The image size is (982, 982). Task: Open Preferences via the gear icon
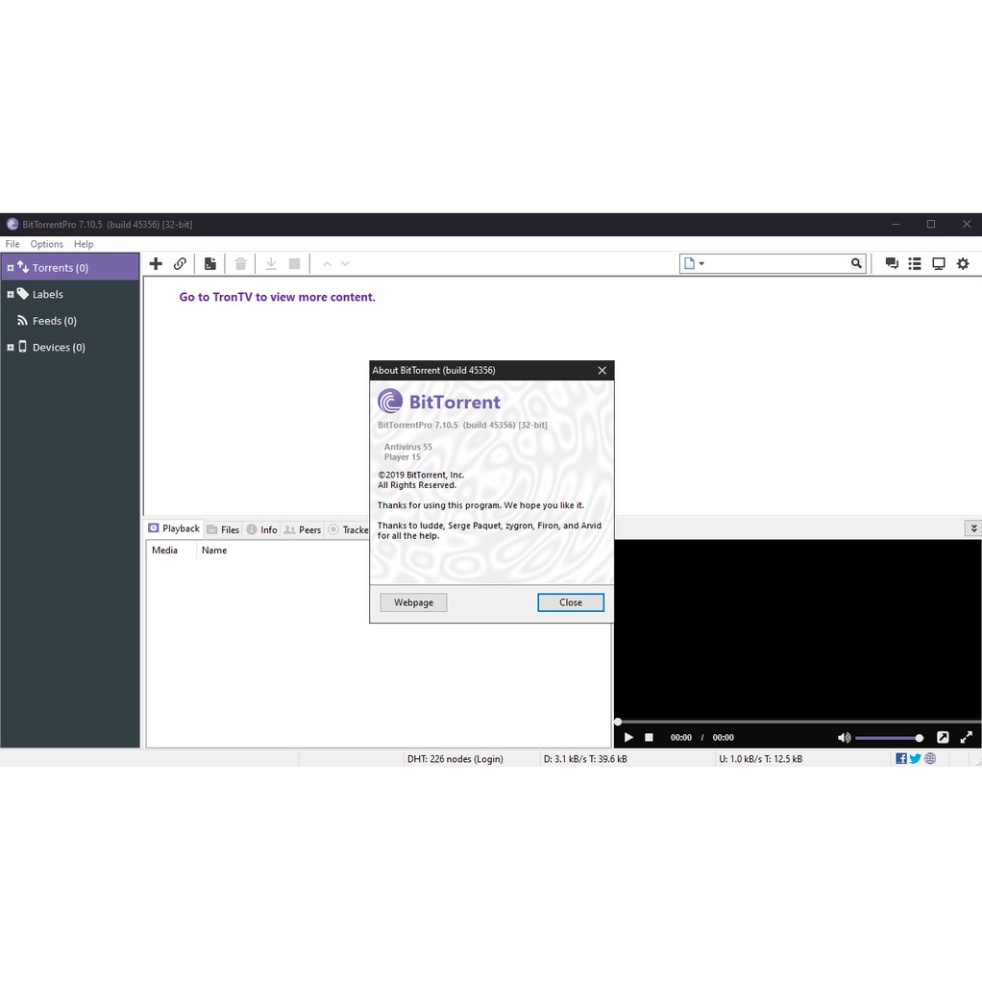[963, 264]
